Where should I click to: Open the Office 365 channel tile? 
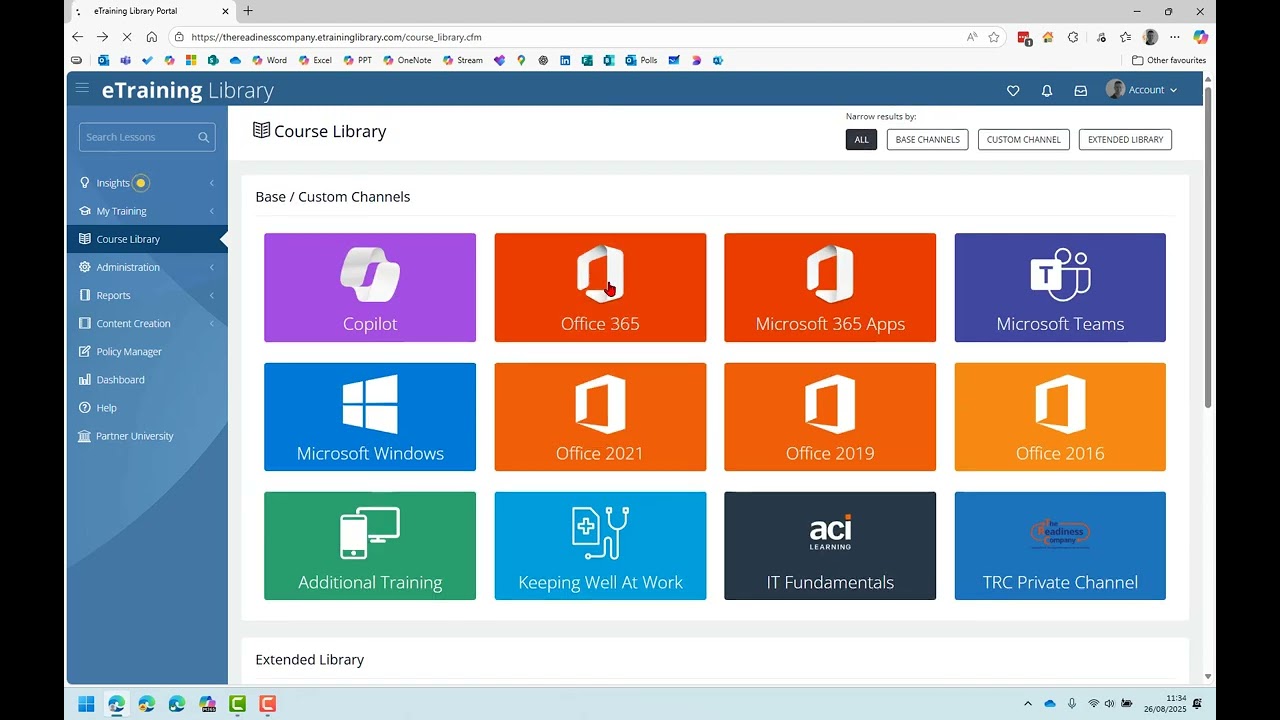pyautogui.click(x=600, y=288)
